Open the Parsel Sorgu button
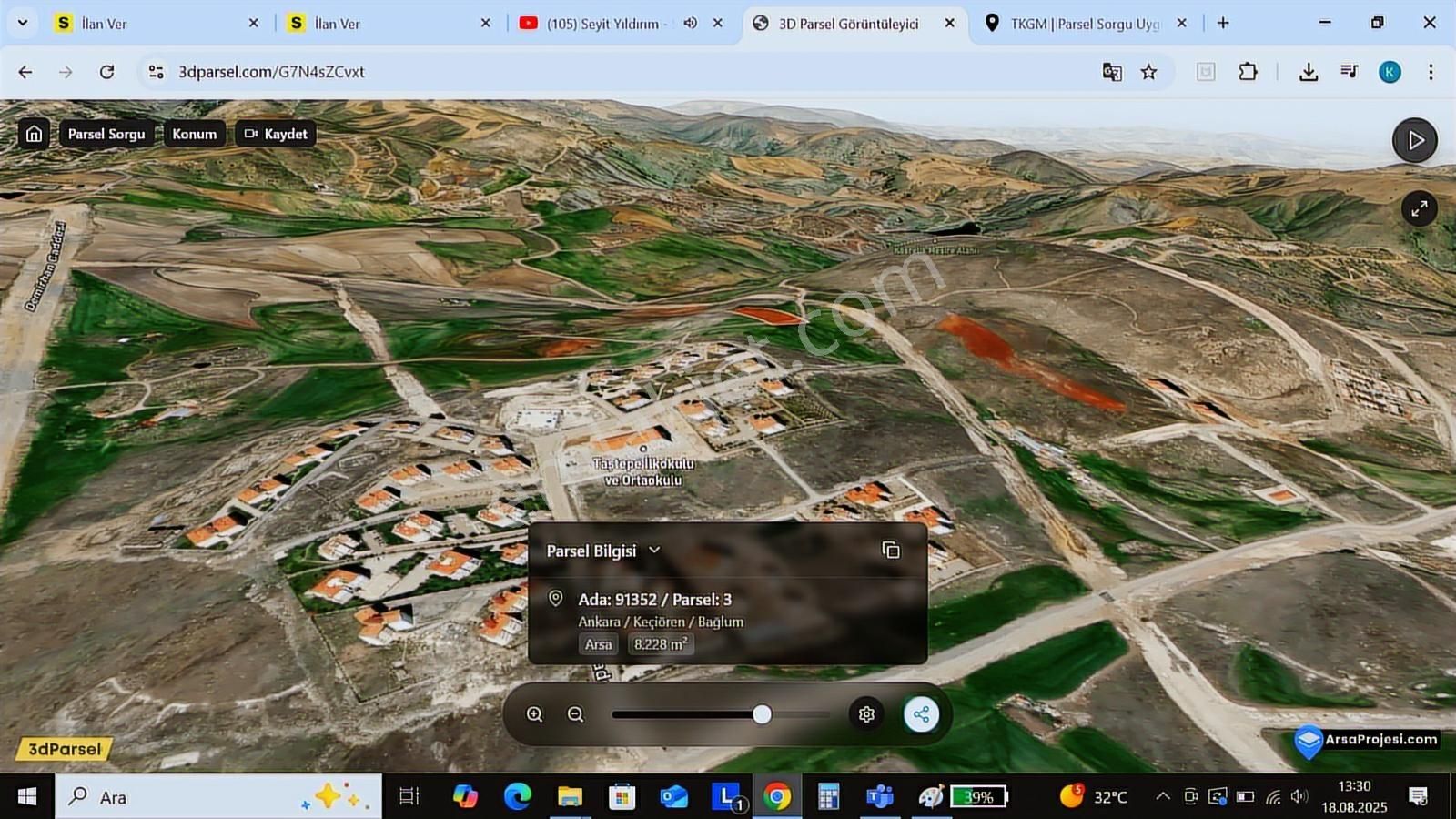Image resolution: width=1456 pixels, height=819 pixels. [x=106, y=134]
